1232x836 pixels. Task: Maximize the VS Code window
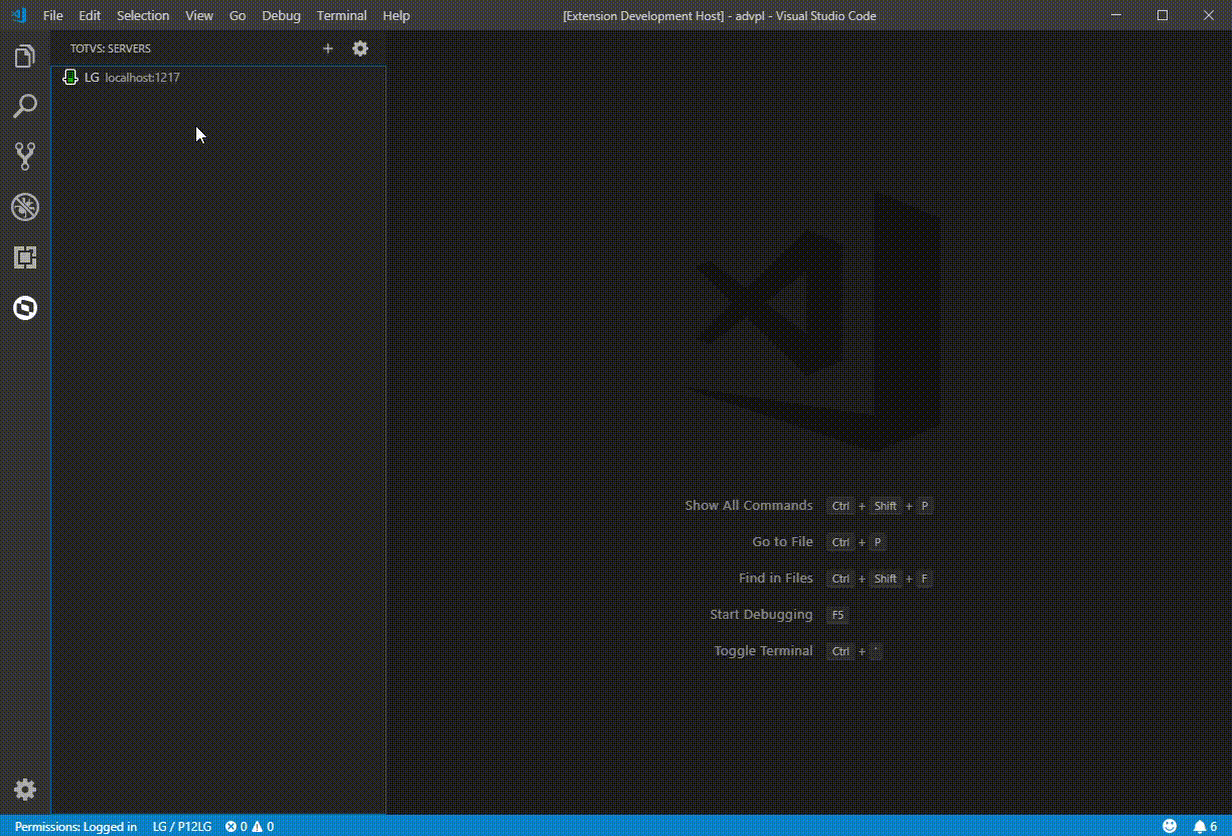tap(1162, 15)
